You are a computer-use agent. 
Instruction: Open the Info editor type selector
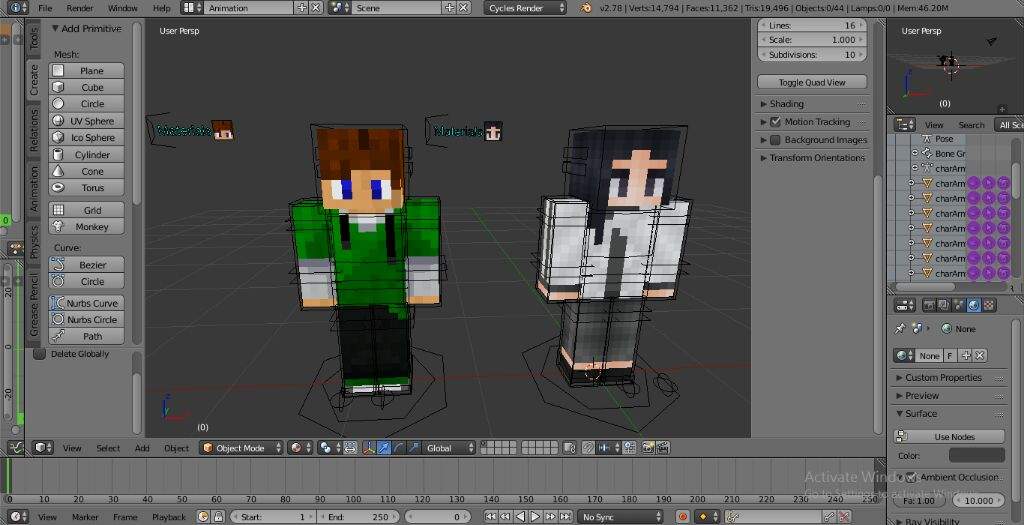click(17, 8)
